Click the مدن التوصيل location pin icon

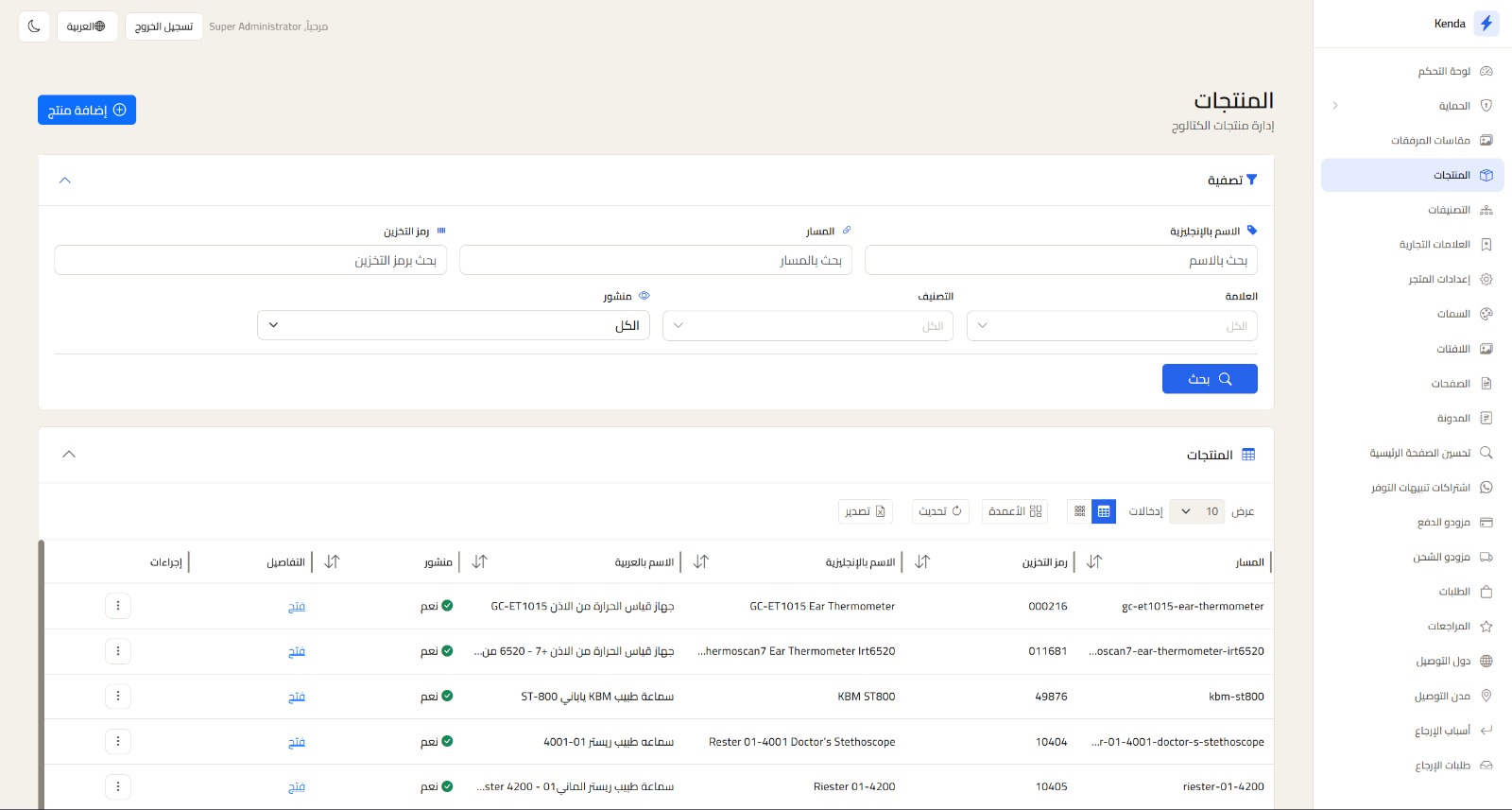(x=1486, y=696)
